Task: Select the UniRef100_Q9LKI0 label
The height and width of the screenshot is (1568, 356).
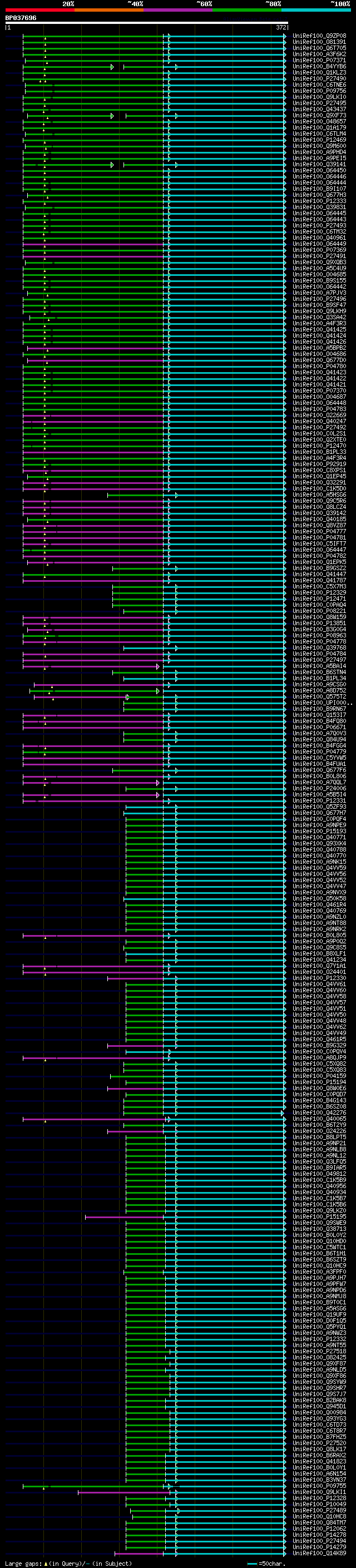Action: click(x=319, y=97)
